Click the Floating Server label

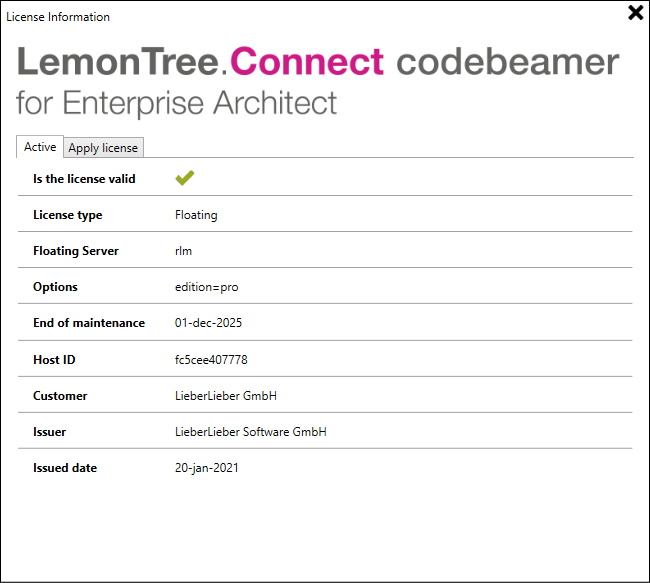click(x=76, y=251)
